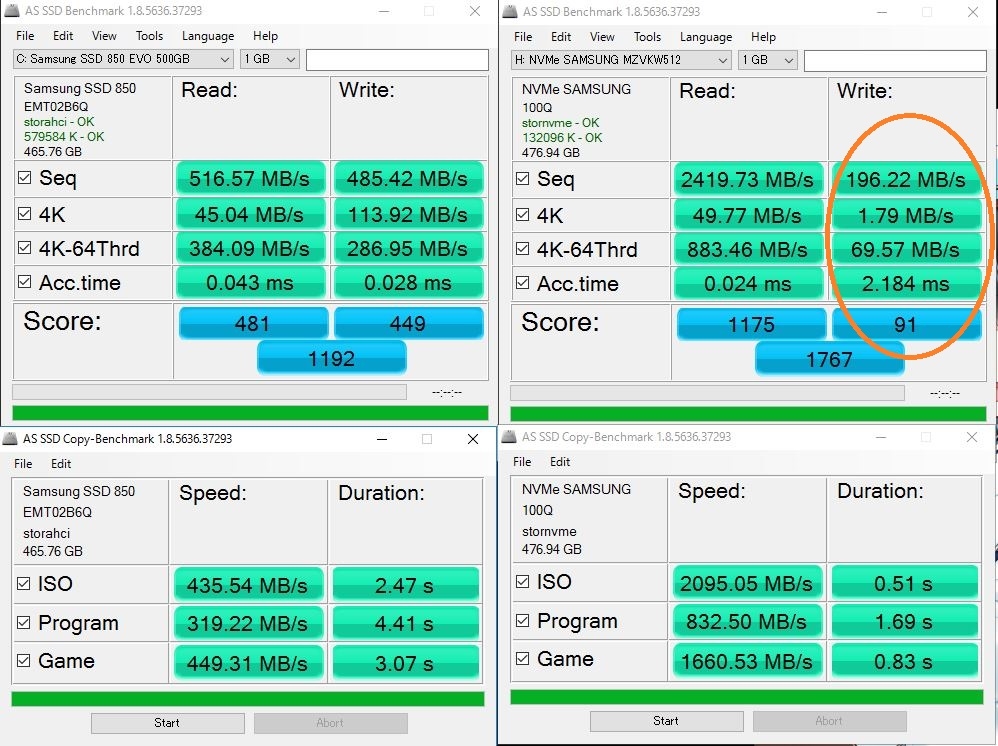998x746 pixels.
Task: Toggle Program checkbox in NVMe copy benchmark
Action: coord(523,621)
